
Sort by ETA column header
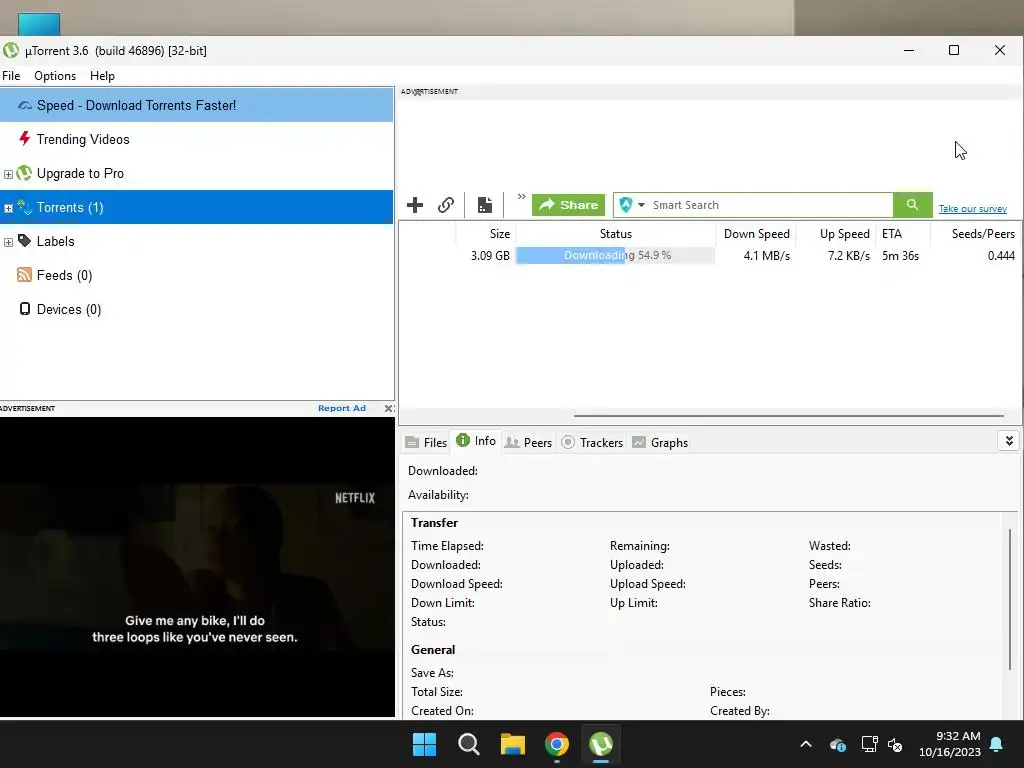(x=903, y=234)
